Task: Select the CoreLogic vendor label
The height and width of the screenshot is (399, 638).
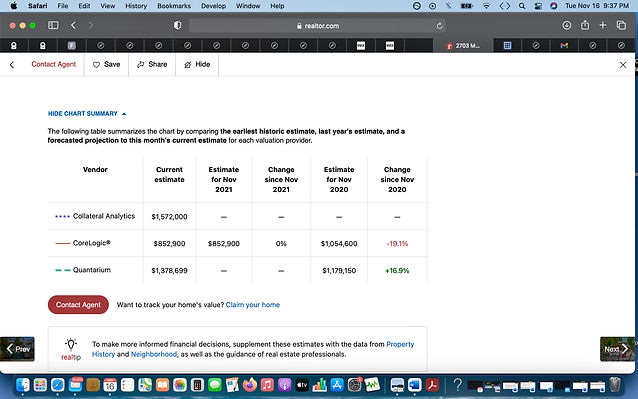Action: tap(92, 243)
